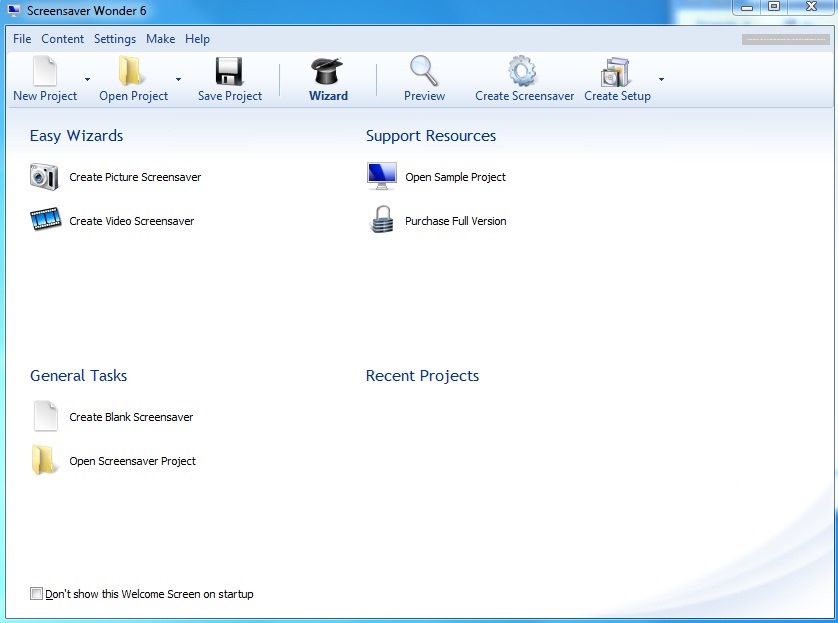Click the Open Project folder icon

point(132,72)
